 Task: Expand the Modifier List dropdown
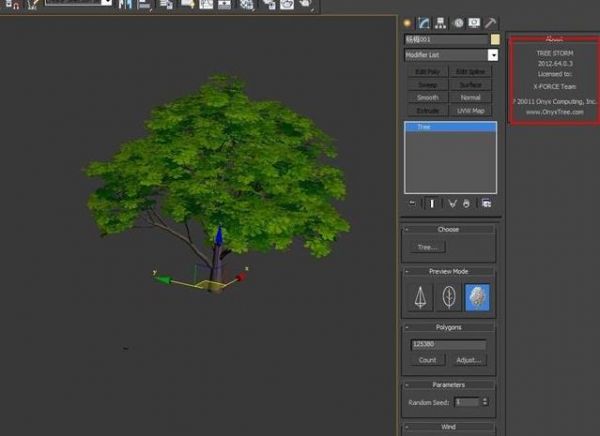(x=492, y=55)
